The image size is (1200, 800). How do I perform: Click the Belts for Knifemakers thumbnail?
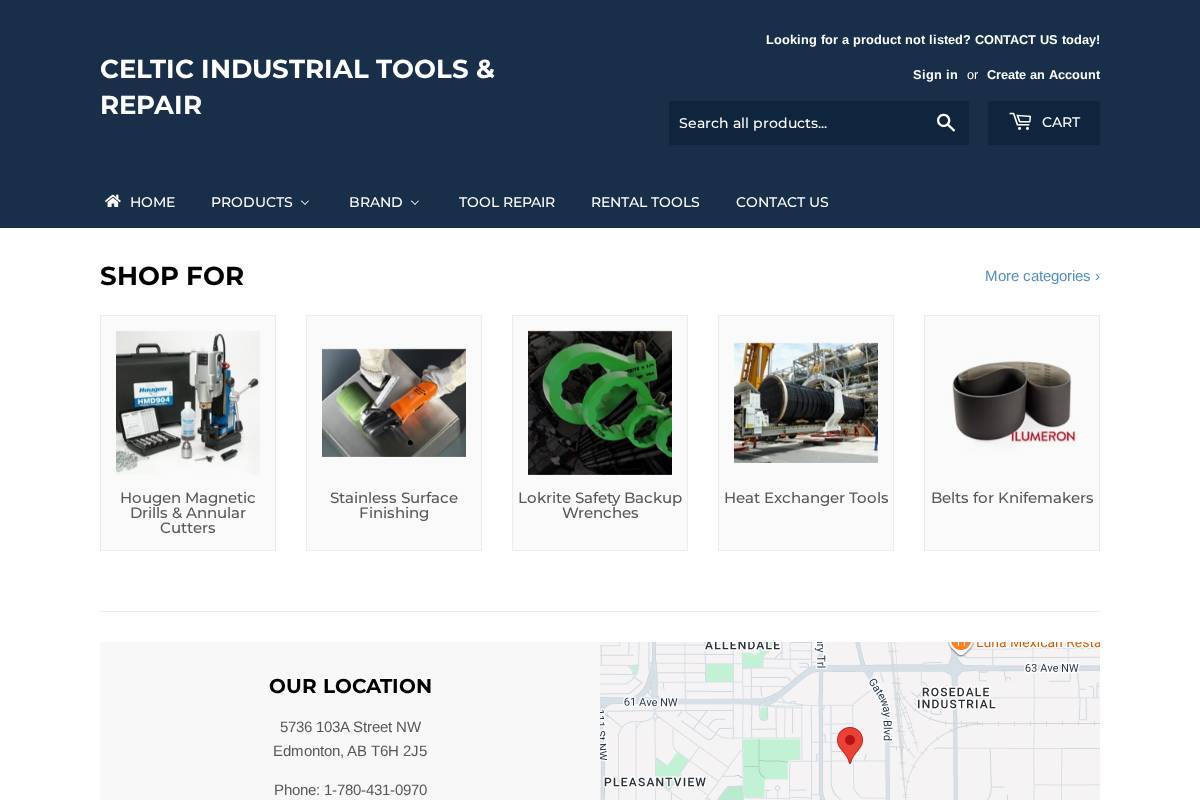[1012, 402]
